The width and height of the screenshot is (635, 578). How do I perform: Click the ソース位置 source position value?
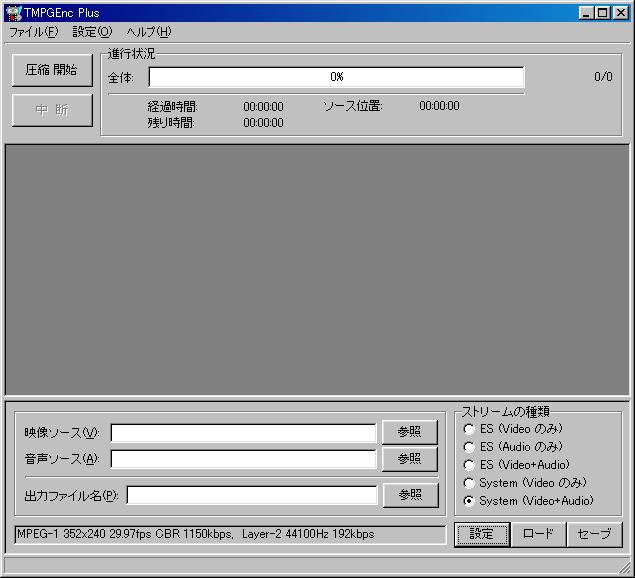click(439, 106)
